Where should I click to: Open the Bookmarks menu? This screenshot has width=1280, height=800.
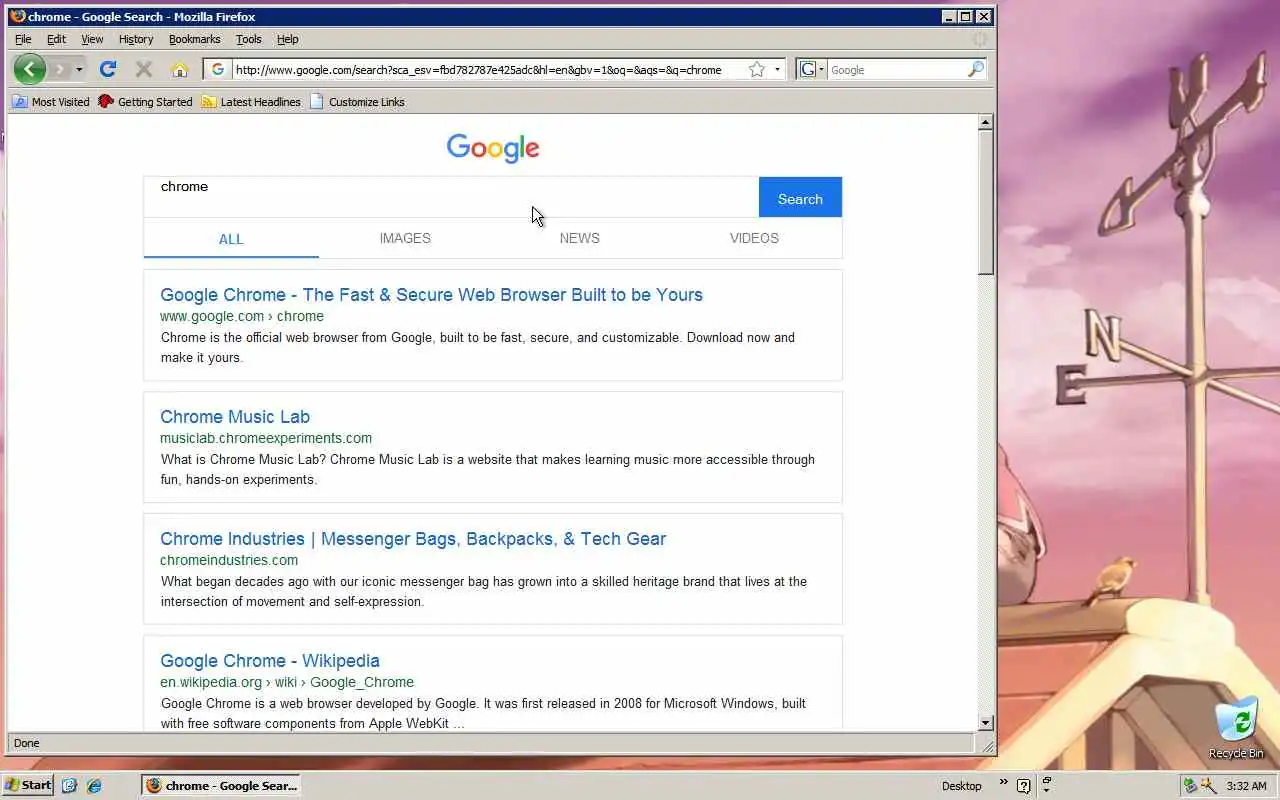point(194,39)
